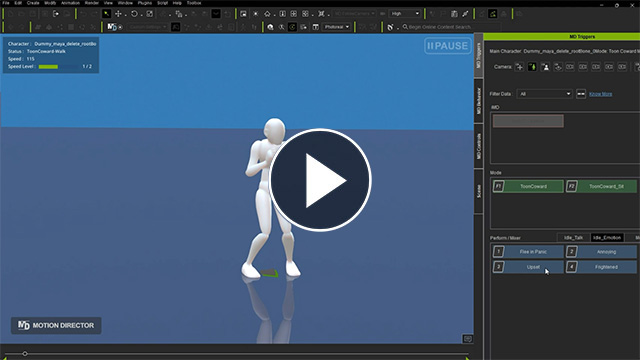
Task: Open the Create menu
Action: [33, 3]
